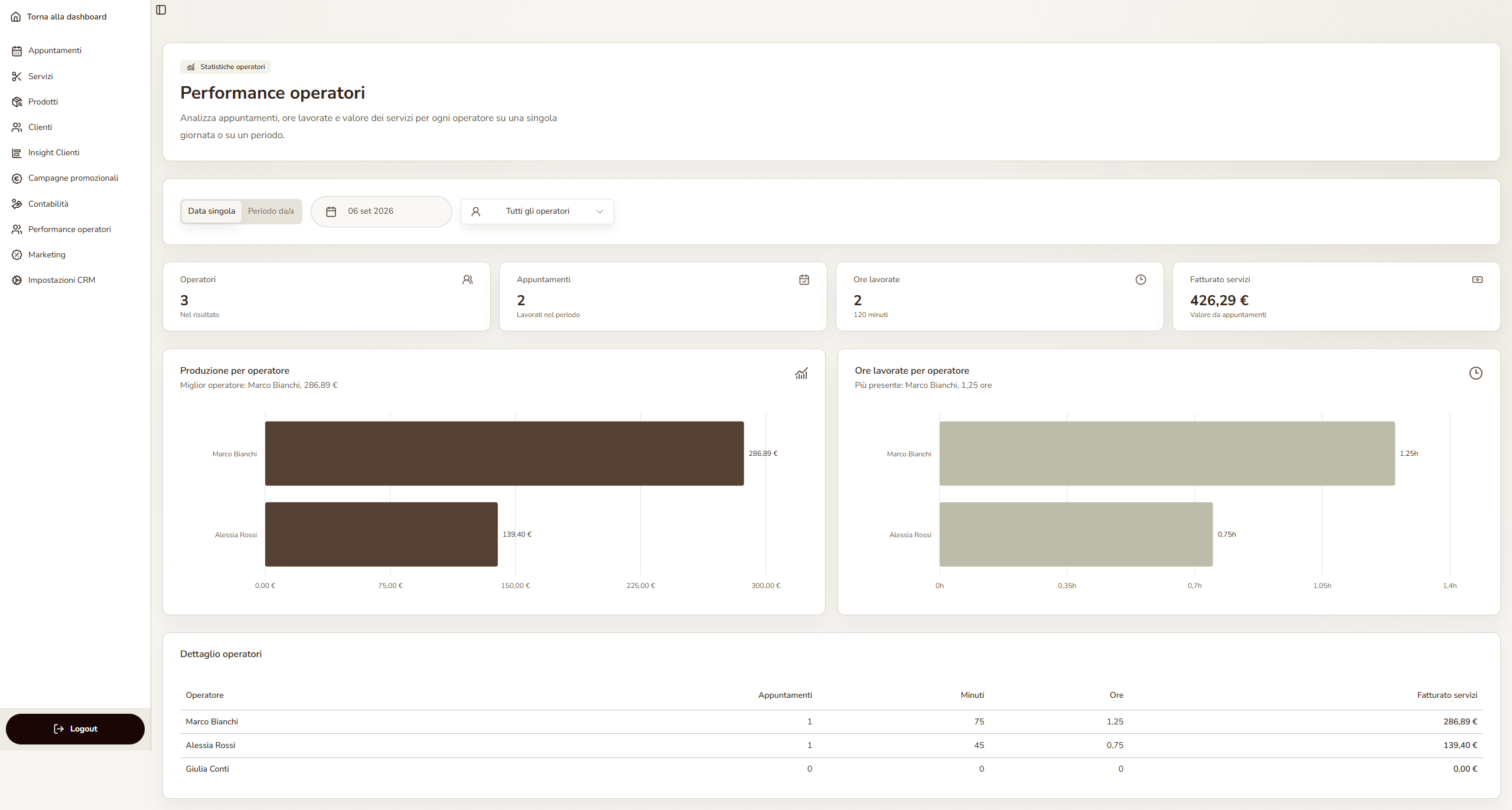Click the scissors icon for Servizi
The height and width of the screenshot is (810, 1512).
(17, 76)
